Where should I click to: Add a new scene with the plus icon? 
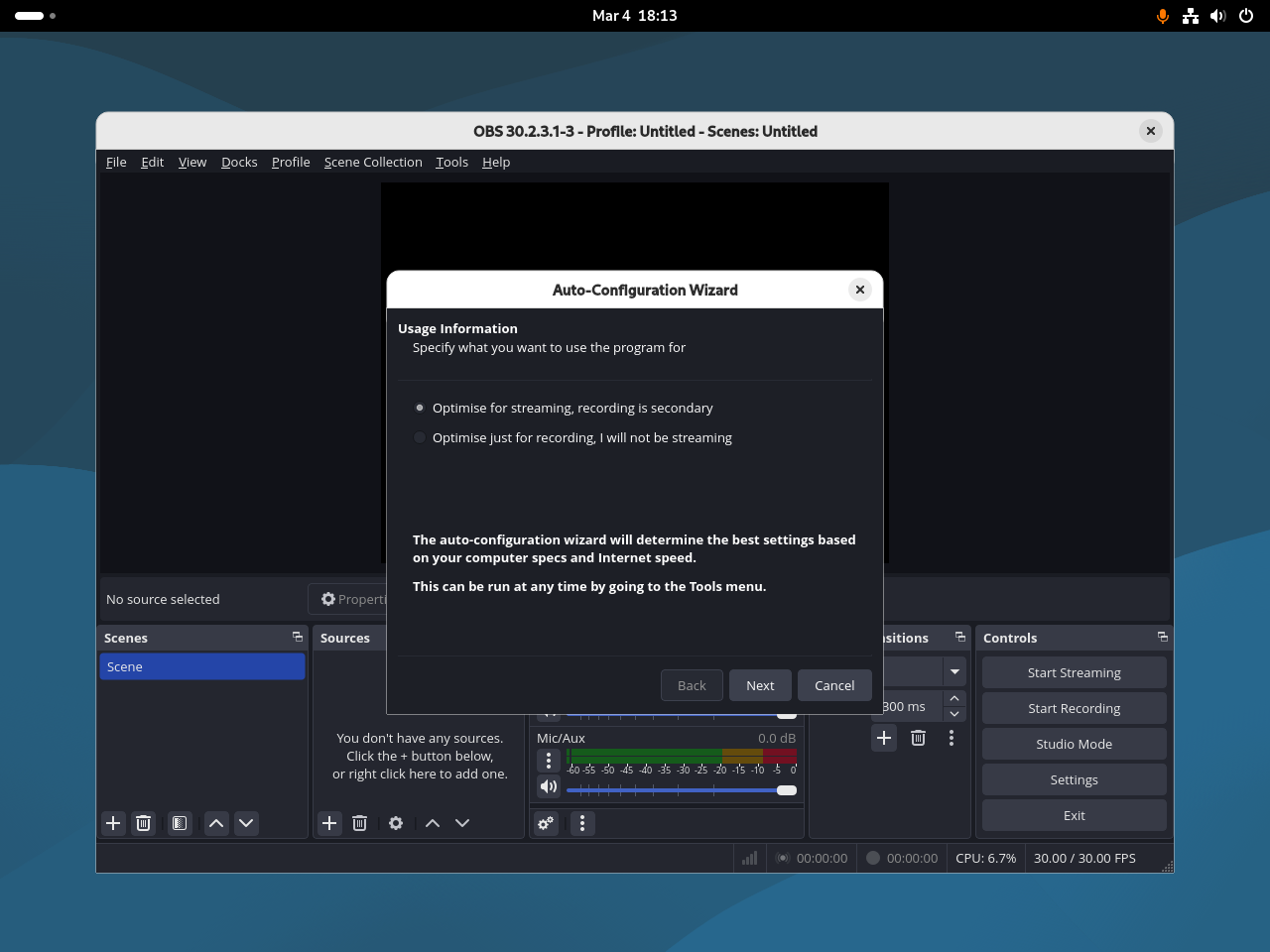click(x=112, y=823)
